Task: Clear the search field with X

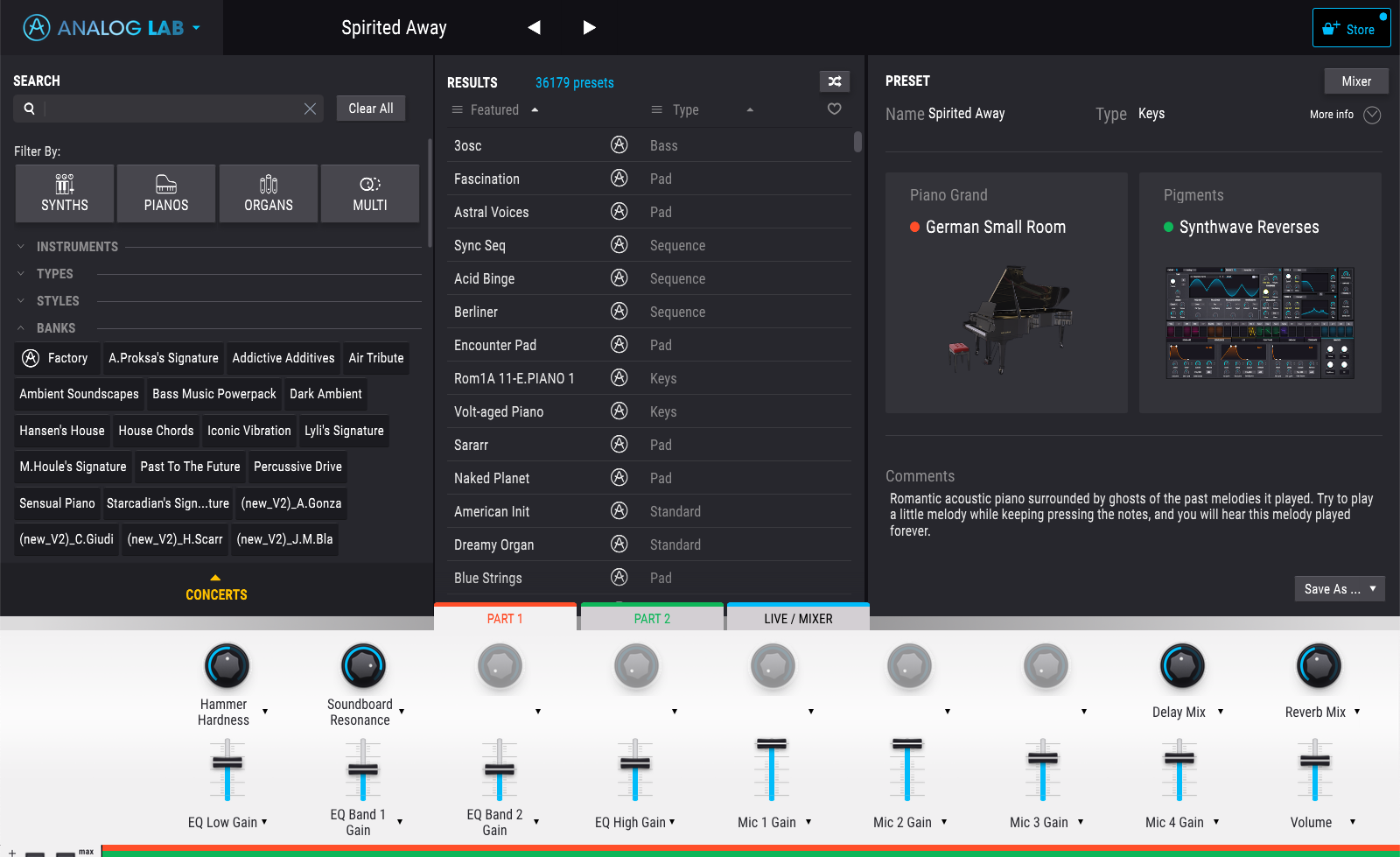Action: point(310,109)
